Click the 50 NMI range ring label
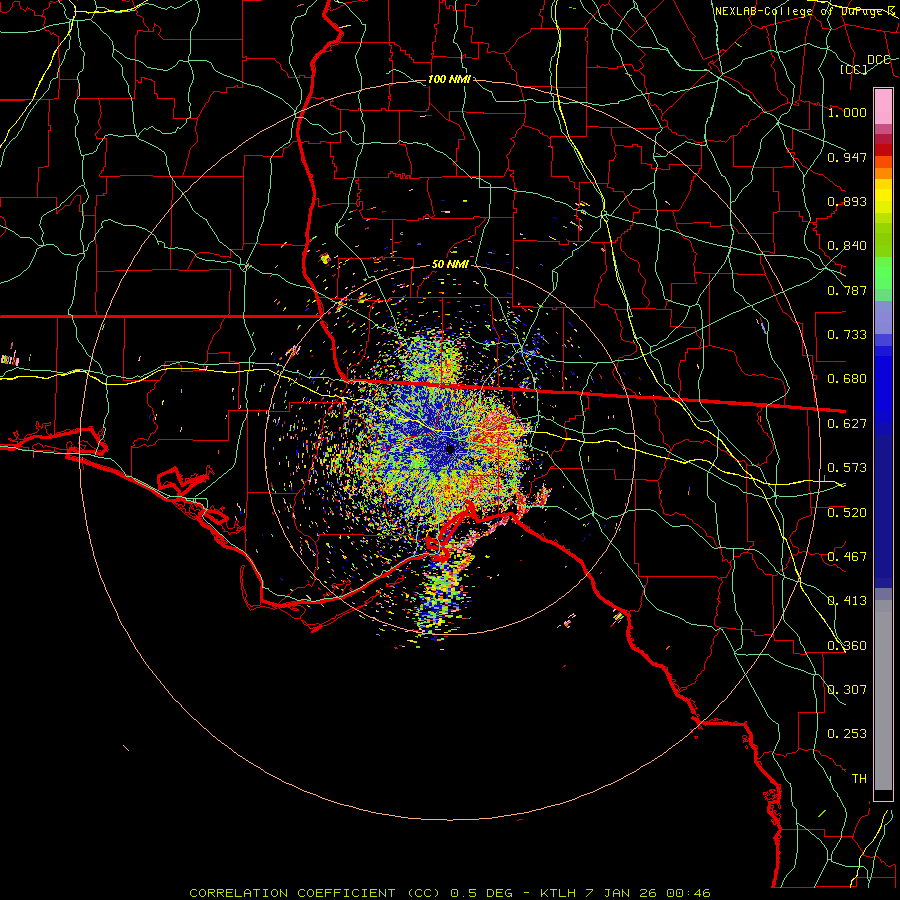900x900 pixels. tap(450, 265)
